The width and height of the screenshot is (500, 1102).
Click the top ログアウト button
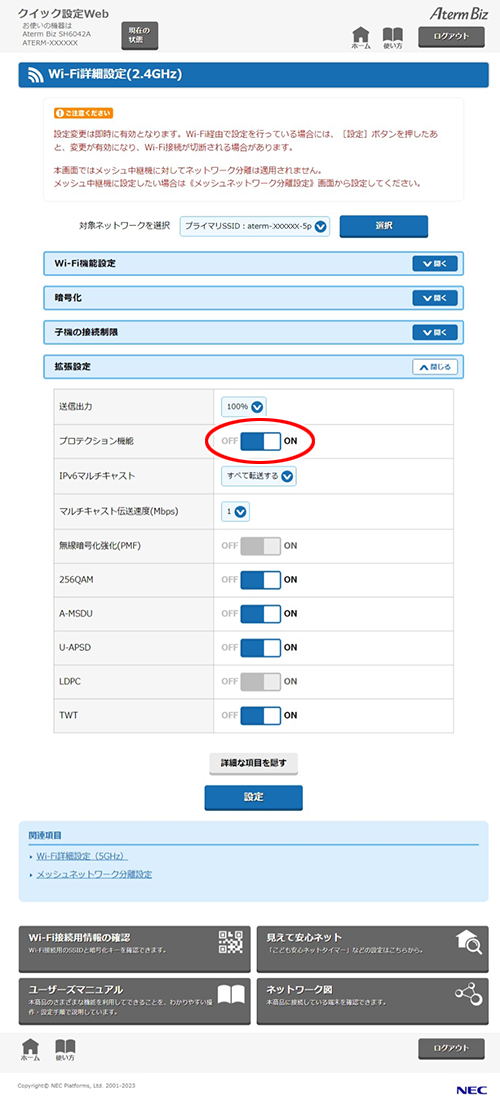(451, 37)
